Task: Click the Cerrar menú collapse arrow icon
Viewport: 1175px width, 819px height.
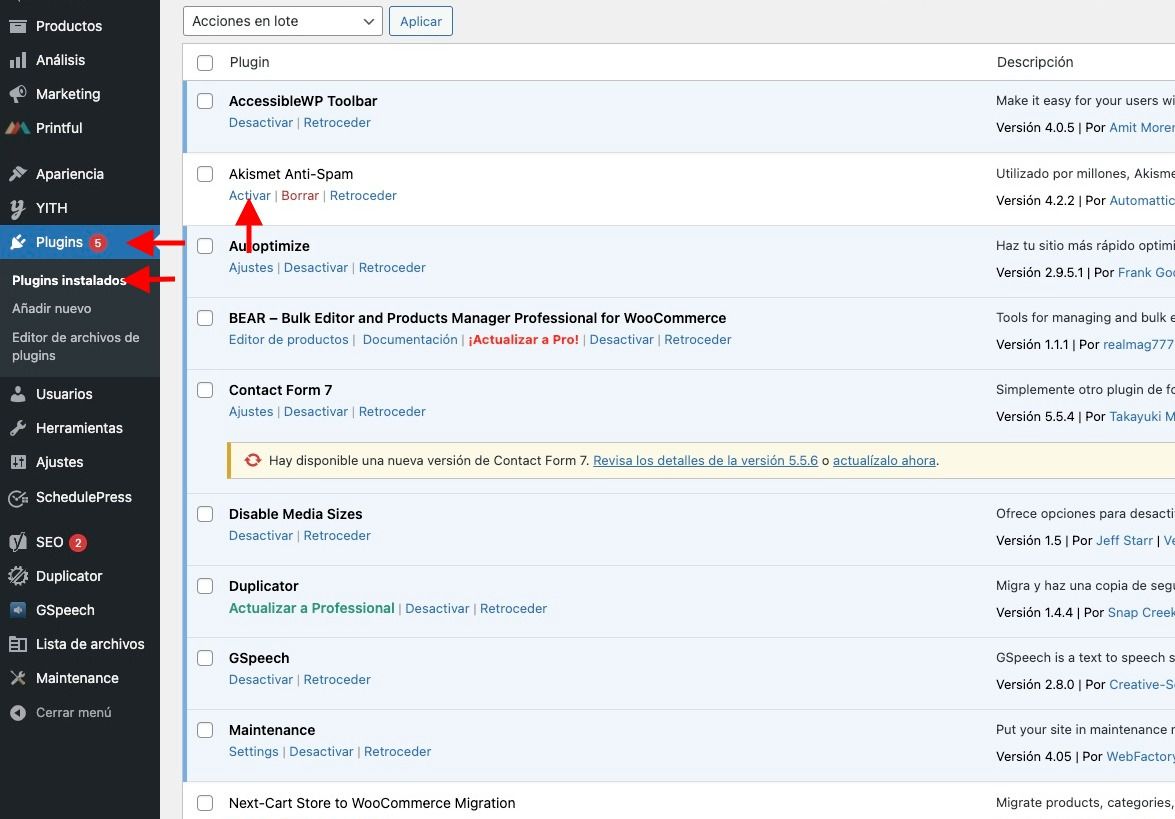Action: pyautogui.click(x=18, y=713)
